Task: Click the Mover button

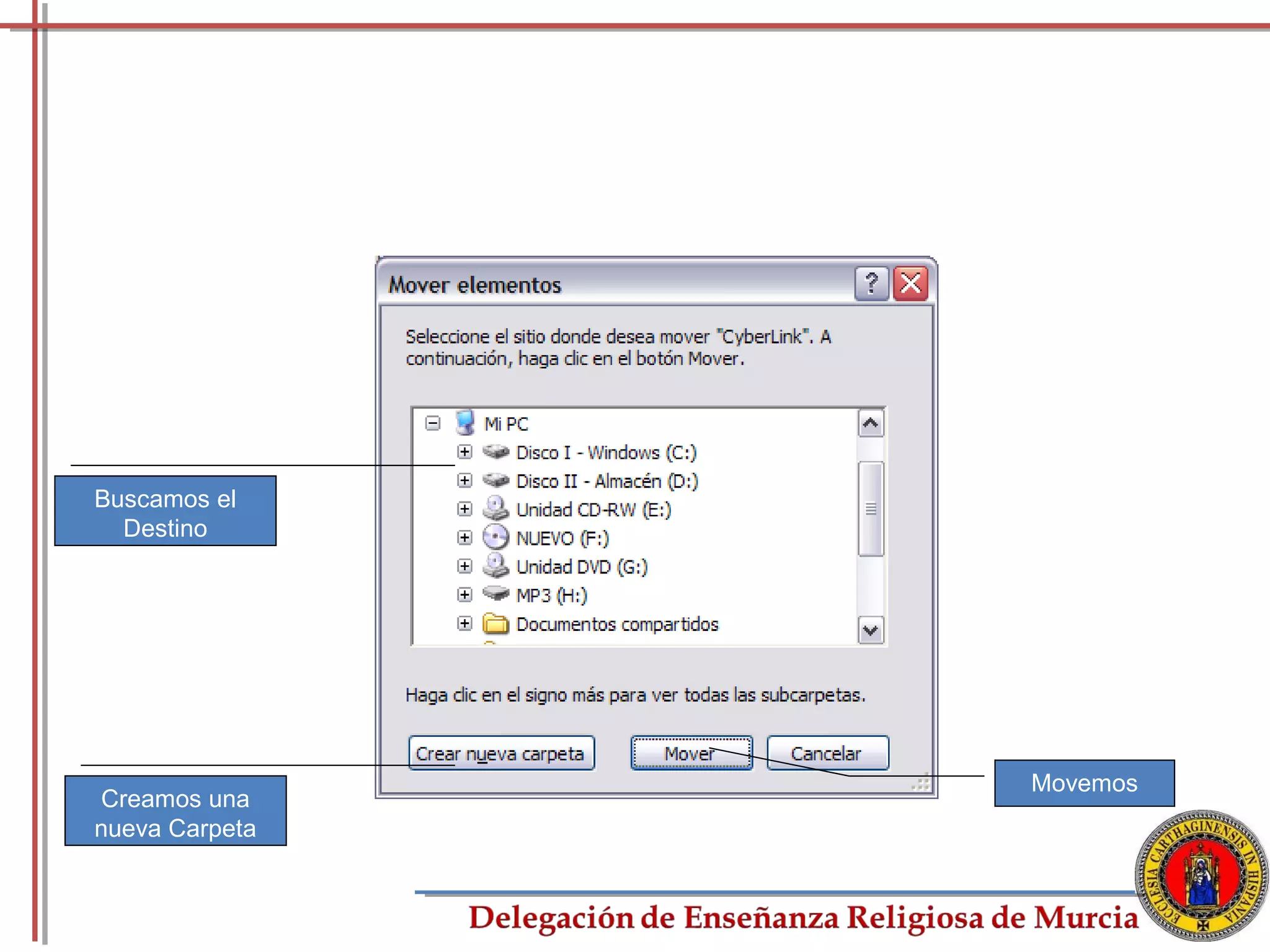Action: click(691, 753)
